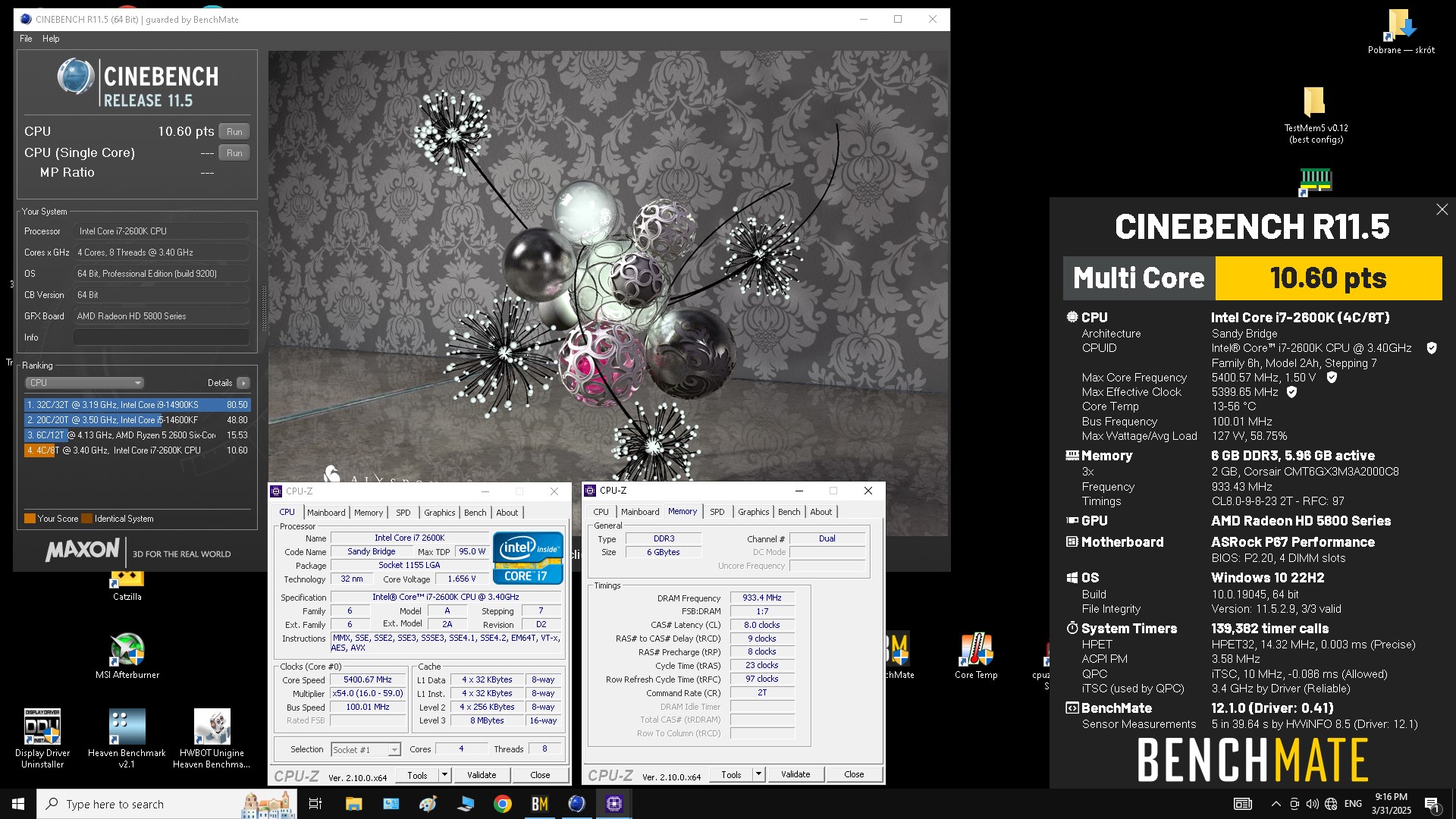Click the Max Effective Clock shield icon
This screenshot has width=1456, height=819.
tap(1291, 392)
